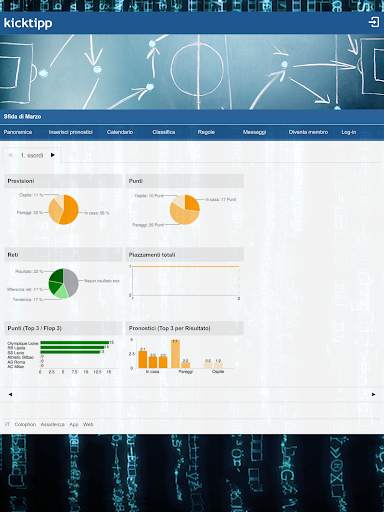The width and height of the screenshot is (384, 512).
Task: Click the AS Roma row in Flop 3
Action: (25, 362)
